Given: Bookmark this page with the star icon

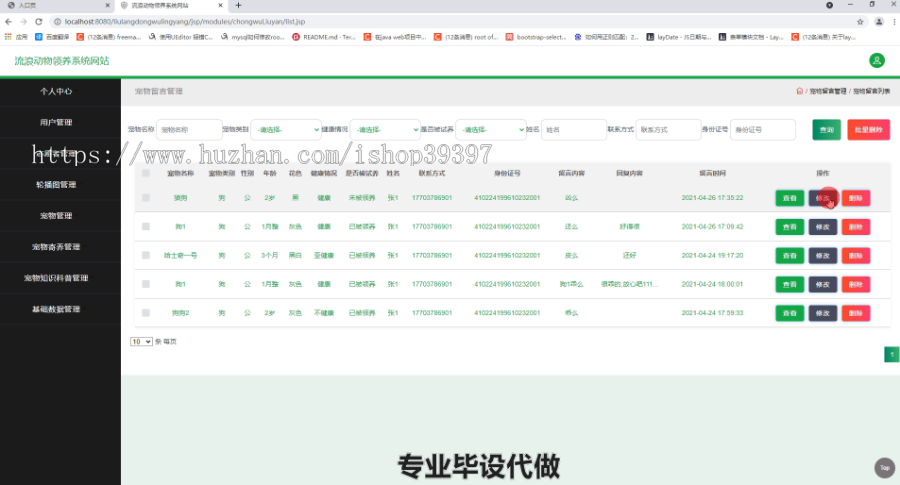Looking at the screenshot, I should pos(860,22).
